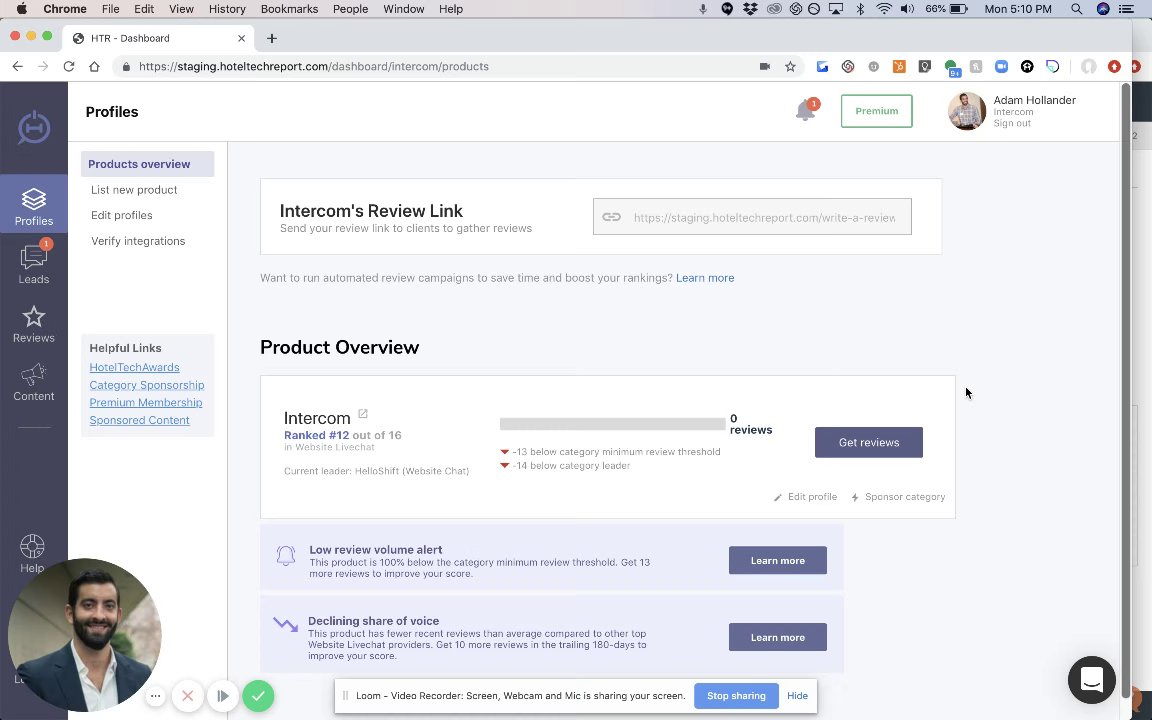The height and width of the screenshot is (720, 1152).
Task: Open Intercom chat launcher bubble
Action: (x=1092, y=680)
